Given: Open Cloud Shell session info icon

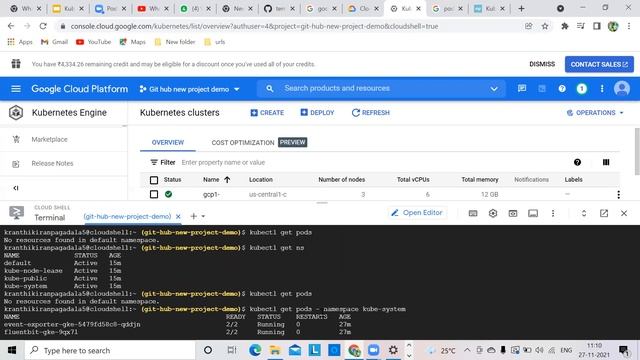Looking at the screenshot, I should 533,213.
